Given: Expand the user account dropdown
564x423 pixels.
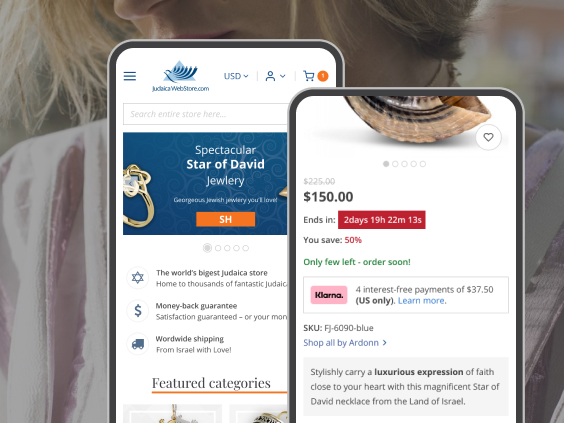Looking at the screenshot, I should point(275,76).
